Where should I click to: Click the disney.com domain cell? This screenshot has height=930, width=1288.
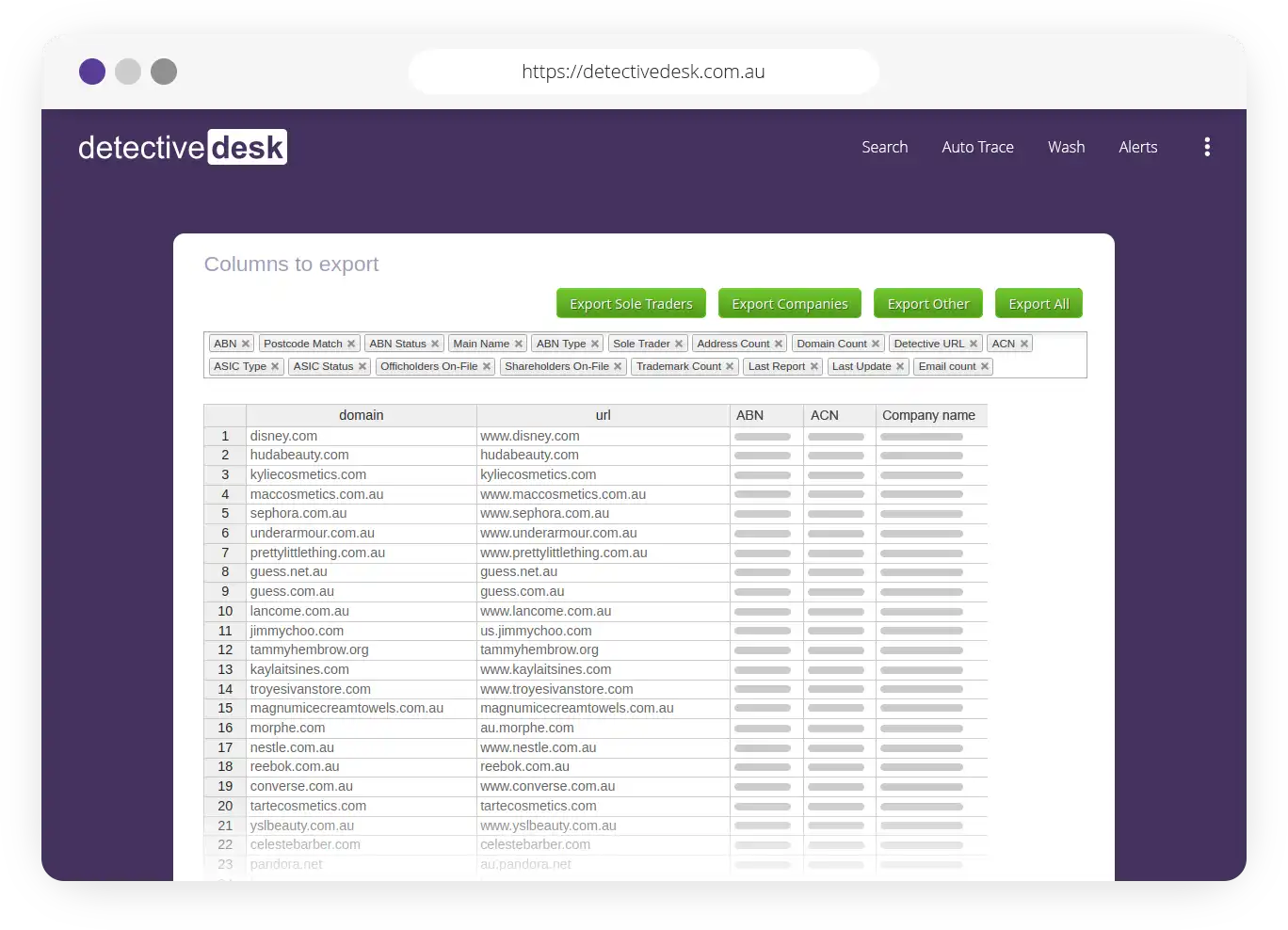pyautogui.click(x=362, y=436)
